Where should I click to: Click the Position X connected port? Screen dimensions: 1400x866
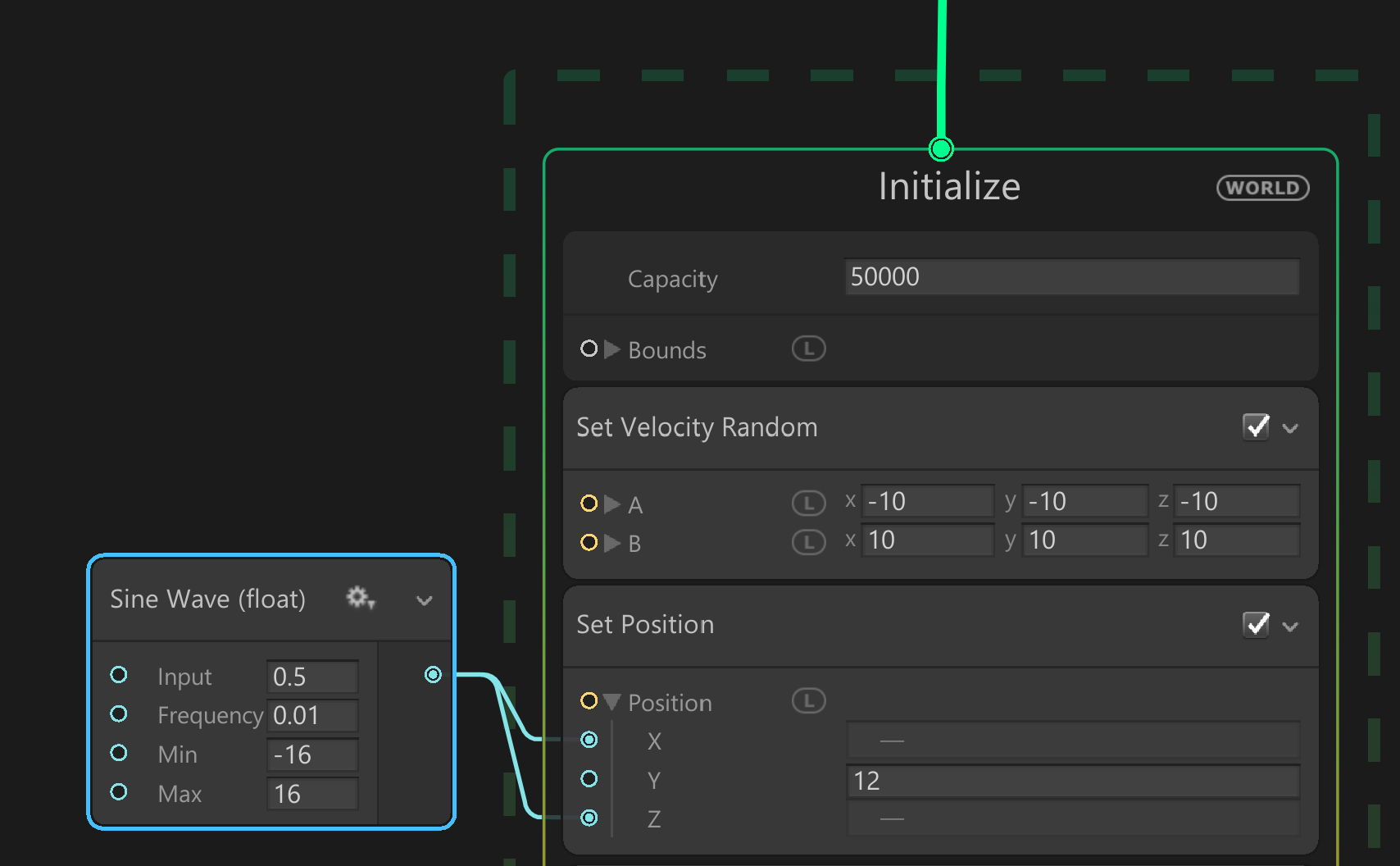[589, 740]
